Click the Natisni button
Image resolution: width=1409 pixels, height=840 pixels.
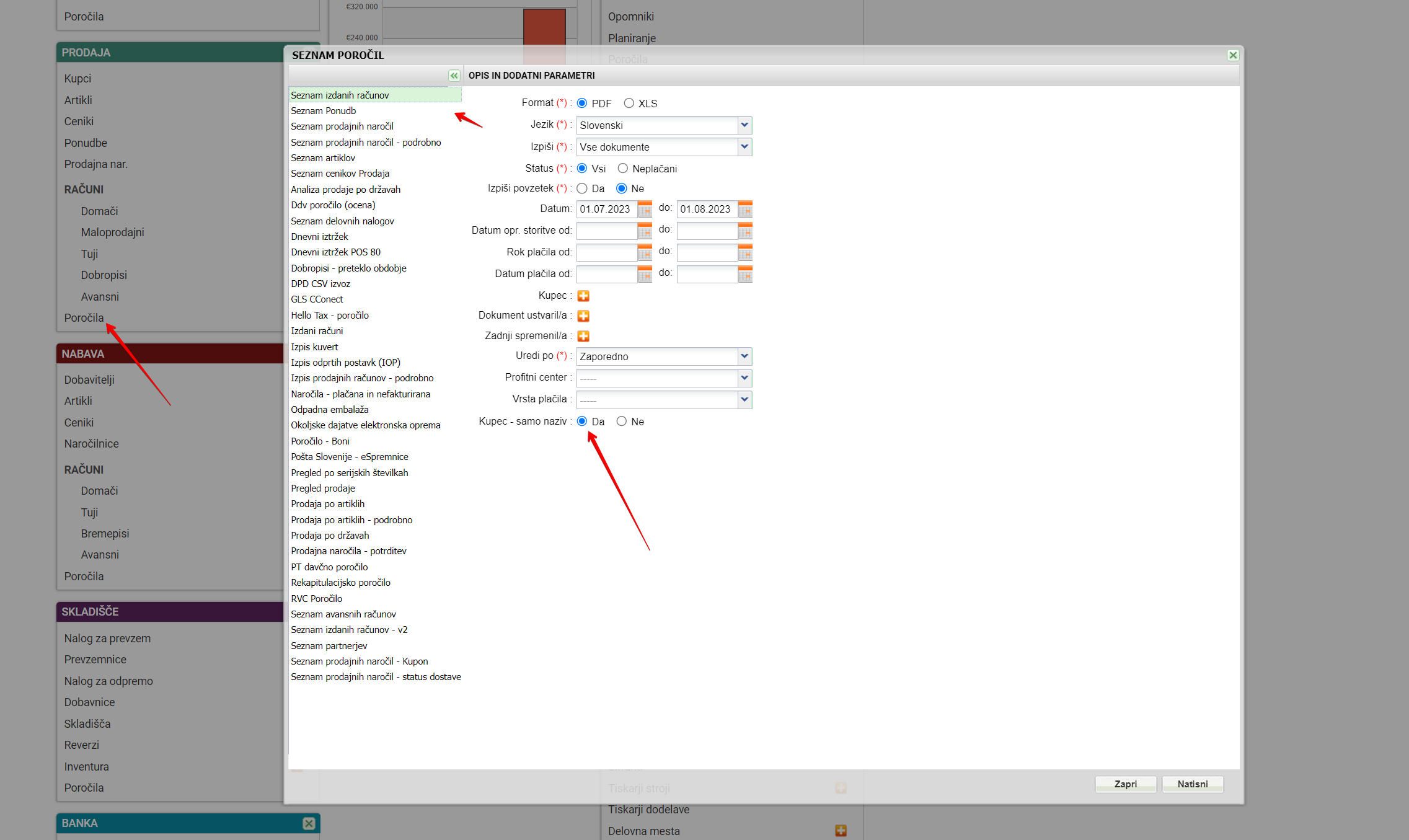[x=1192, y=784]
